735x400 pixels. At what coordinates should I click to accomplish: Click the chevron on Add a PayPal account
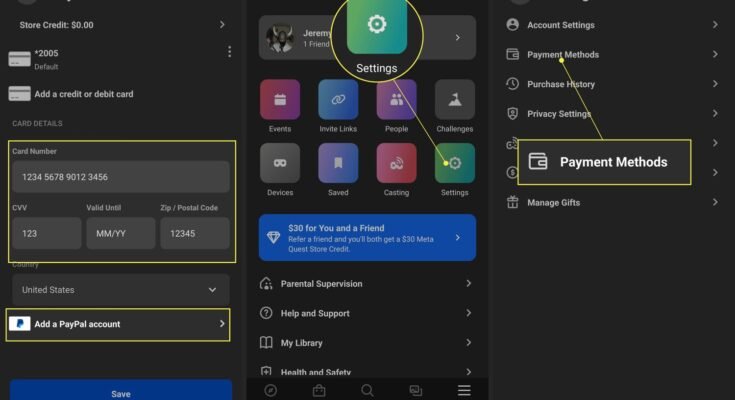[x=222, y=324]
